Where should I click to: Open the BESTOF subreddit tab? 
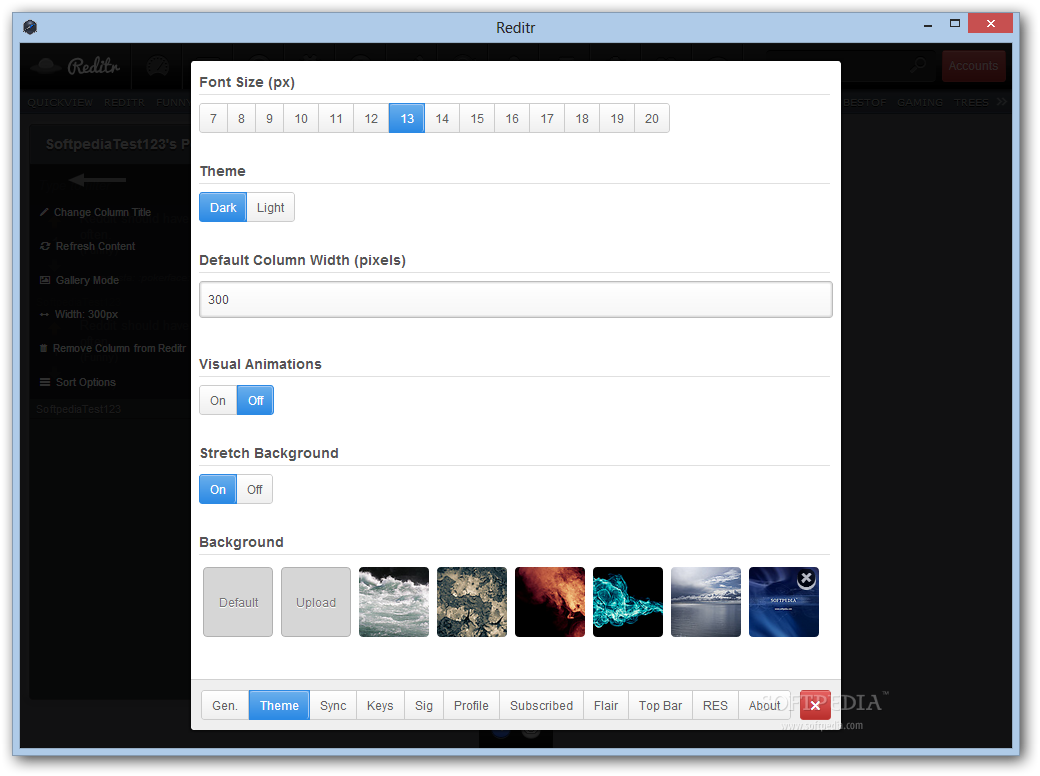[865, 102]
